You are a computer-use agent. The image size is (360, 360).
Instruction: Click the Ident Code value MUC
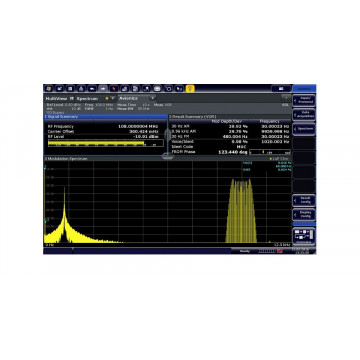pos(242,146)
